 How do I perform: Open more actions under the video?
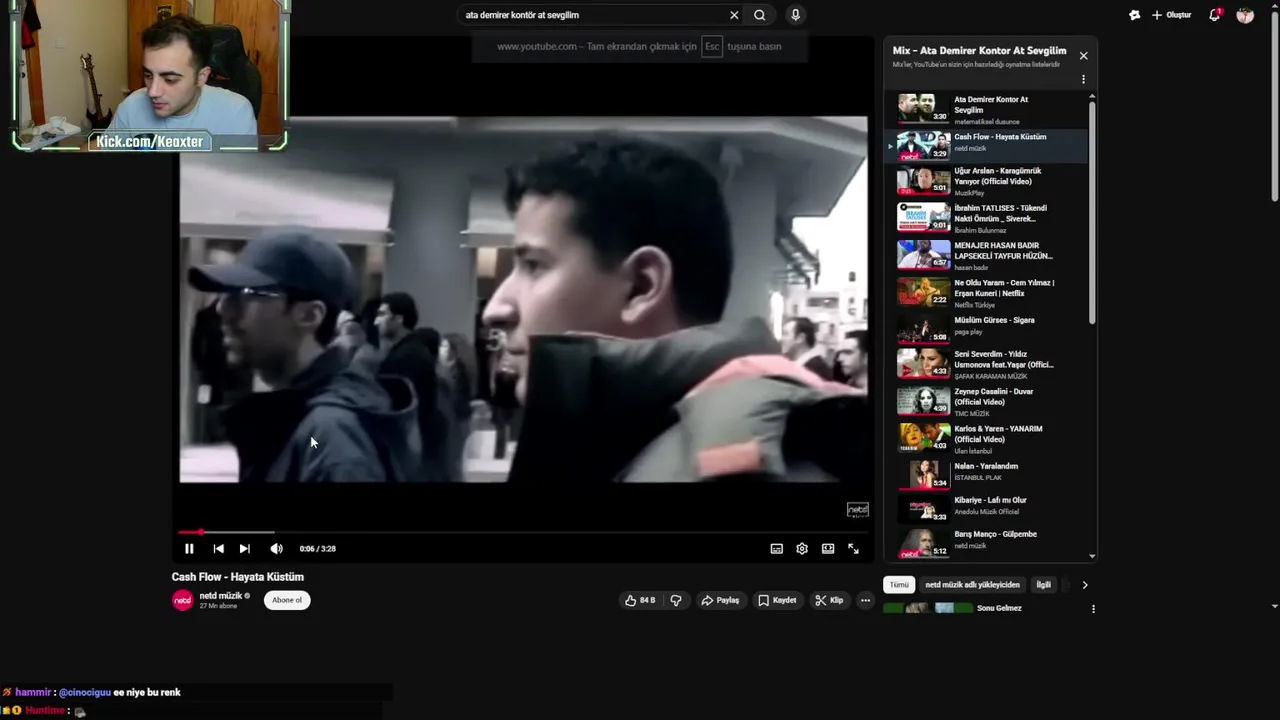click(865, 600)
